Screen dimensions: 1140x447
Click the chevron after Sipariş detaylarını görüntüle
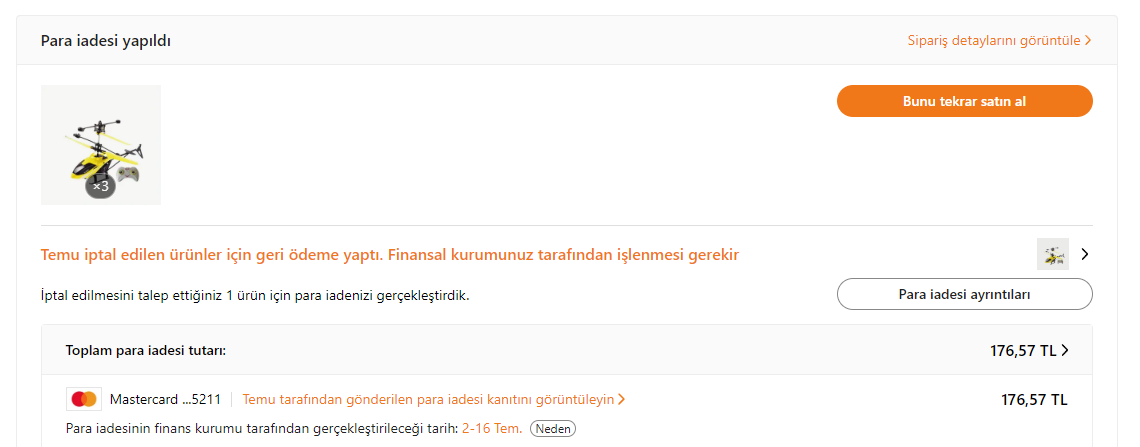[1088, 41]
